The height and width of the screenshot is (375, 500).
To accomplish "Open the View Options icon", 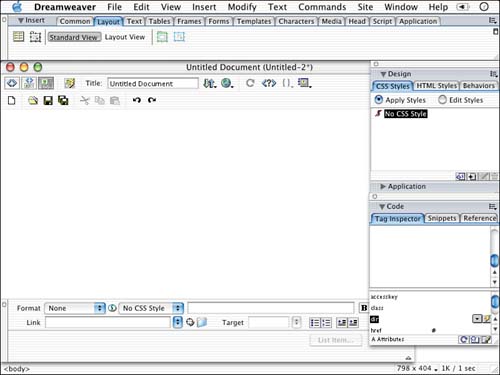I will [x=305, y=83].
